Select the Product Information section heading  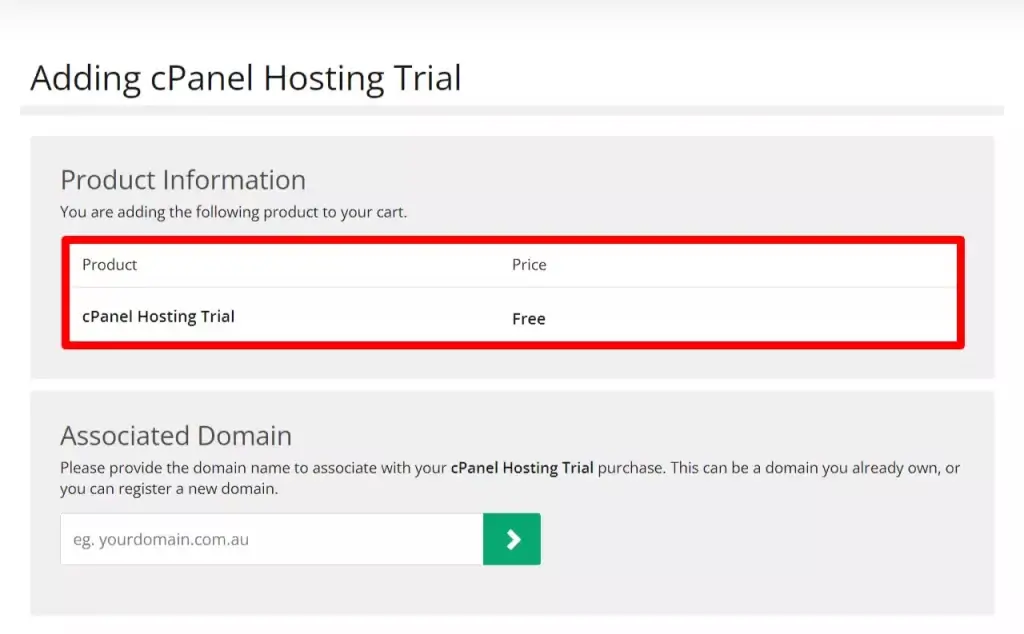[183, 180]
